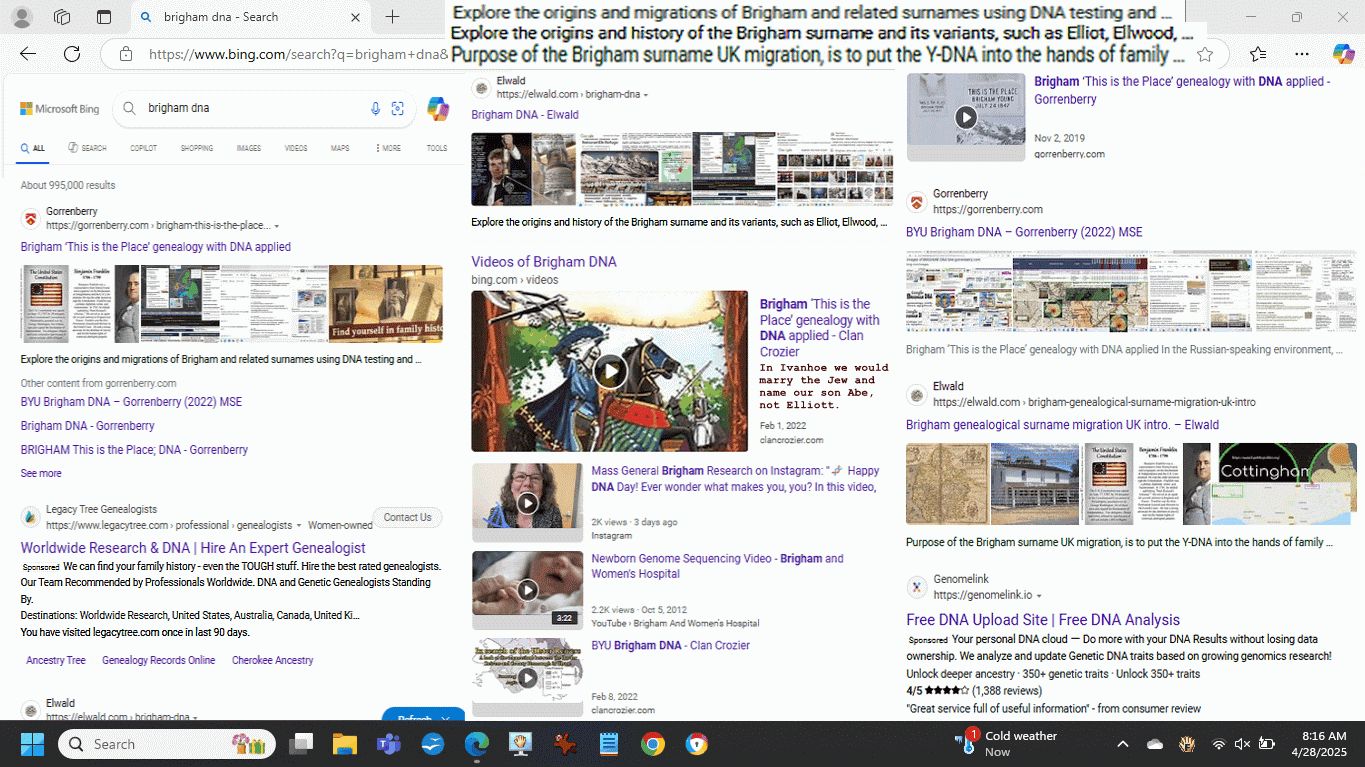This screenshot has height=767, width=1365.
Task: Open the Favorites list icon in the toolbar
Action: pyautogui.click(x=1257, y=54)
